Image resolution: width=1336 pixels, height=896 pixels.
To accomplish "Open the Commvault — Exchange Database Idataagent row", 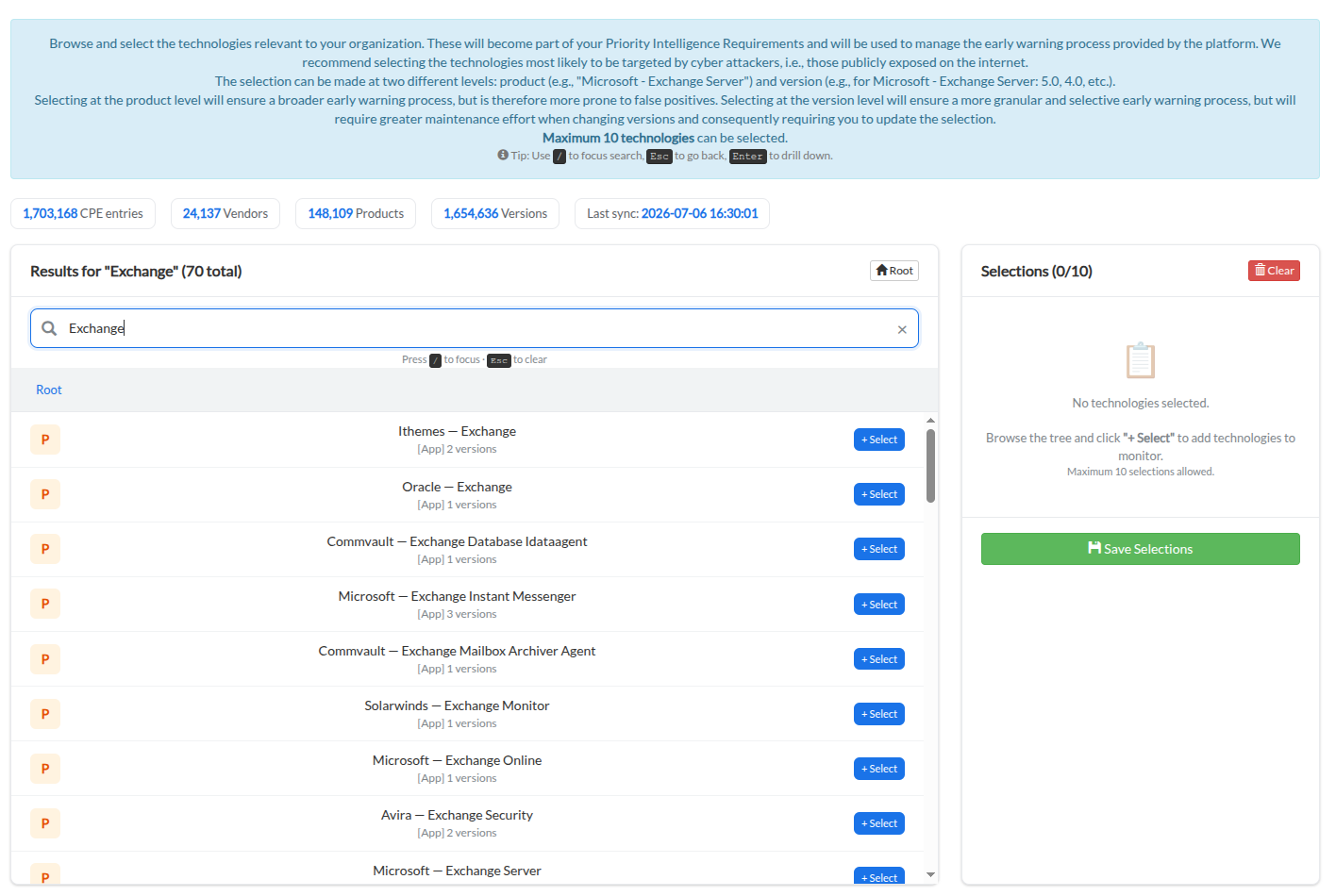I will [x=468, y=549].
